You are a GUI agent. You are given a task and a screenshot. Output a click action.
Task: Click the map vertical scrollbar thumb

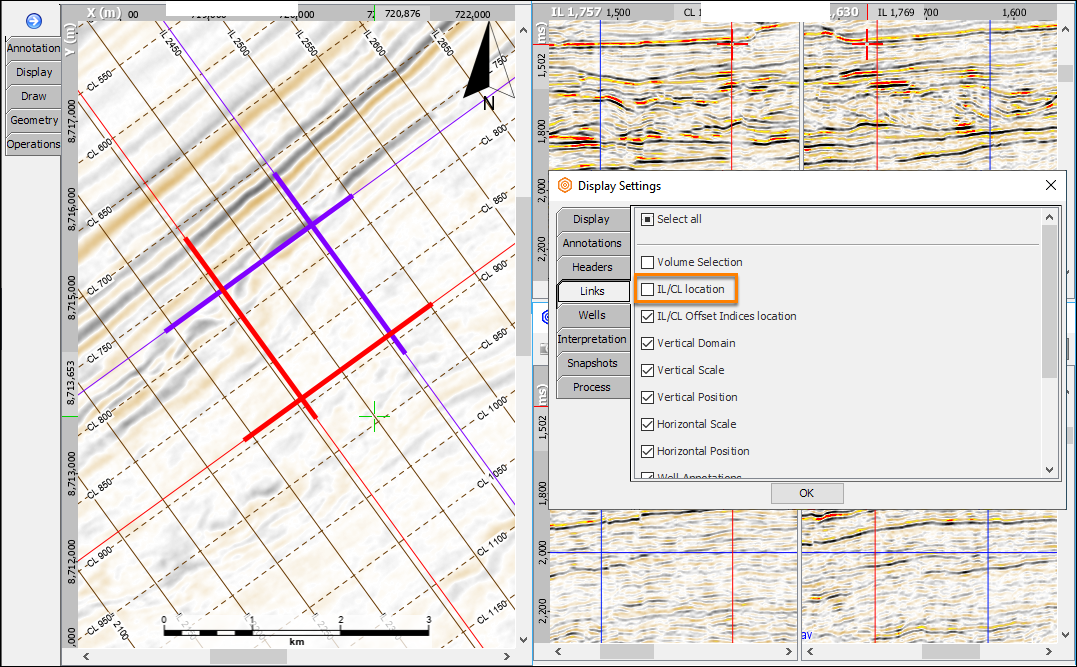click(x=523, y=276)
